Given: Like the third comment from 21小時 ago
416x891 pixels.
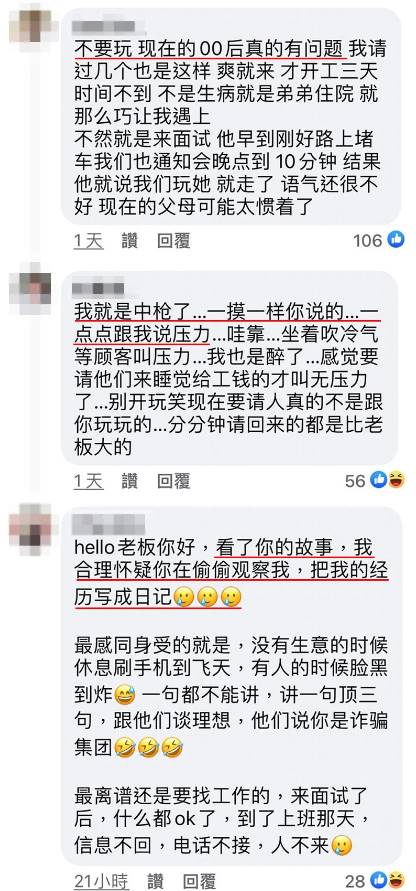Looking at the screenshot, I should 155,881.
